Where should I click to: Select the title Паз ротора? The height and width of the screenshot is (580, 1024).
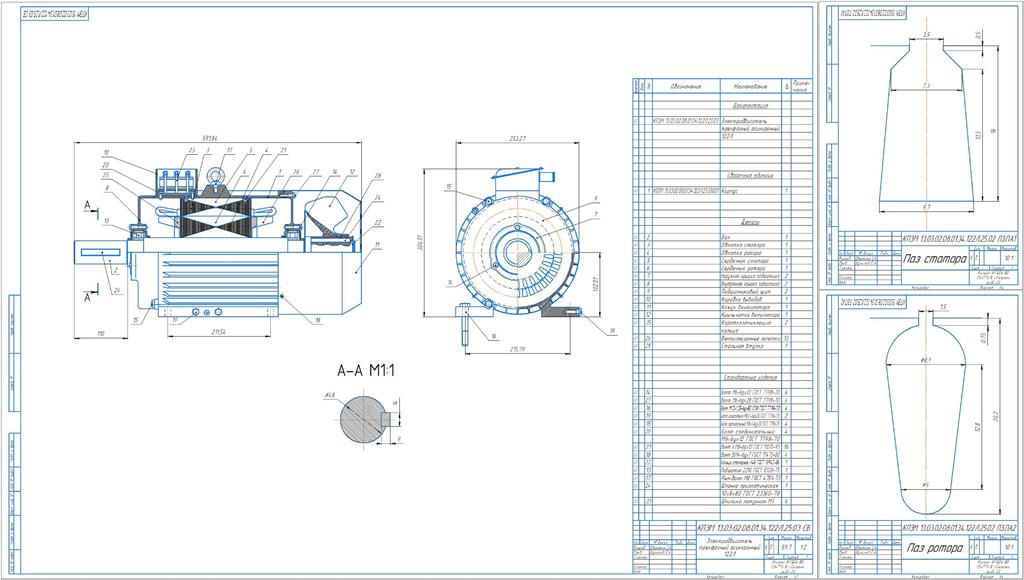(x=934, y=548)
